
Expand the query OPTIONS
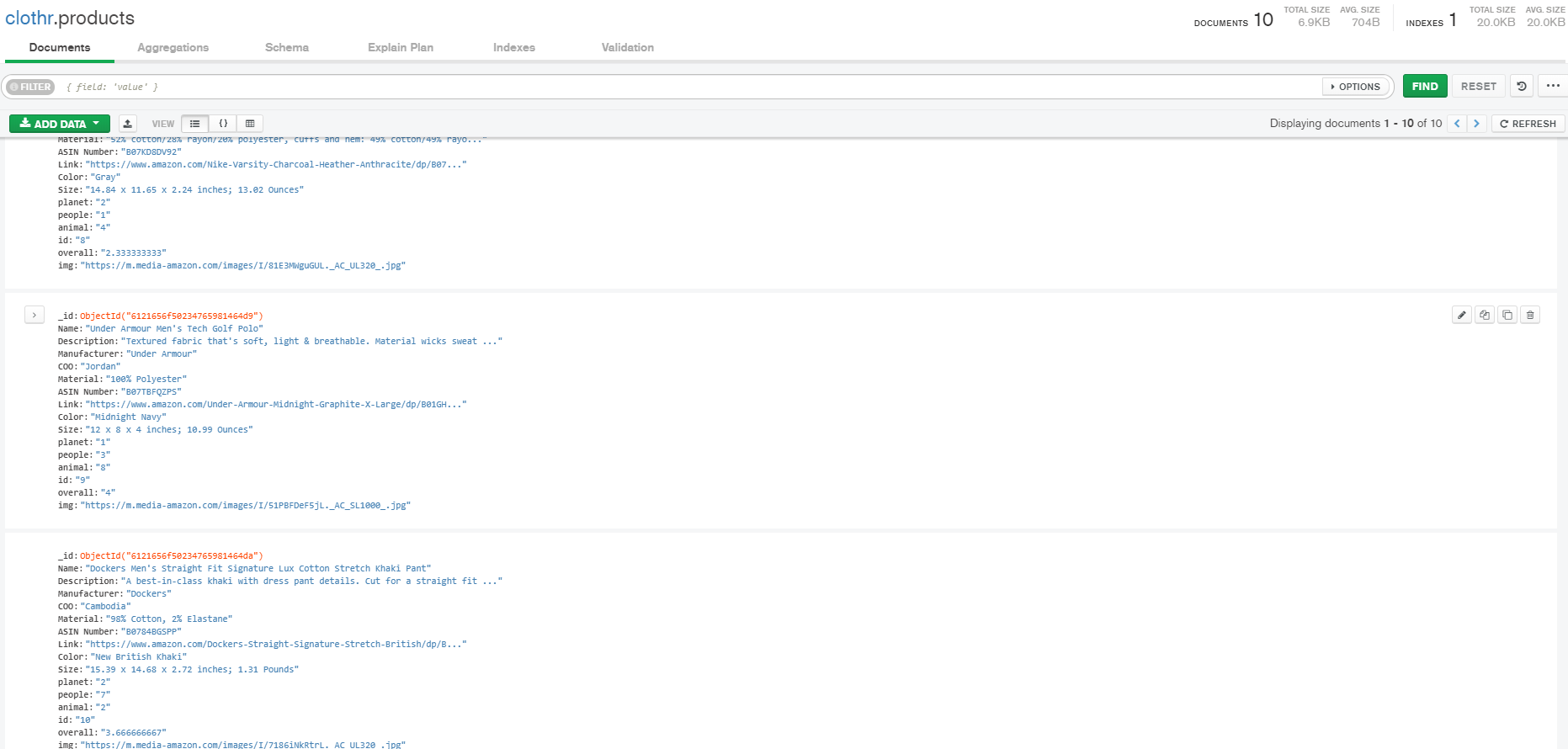point(1356,87)
